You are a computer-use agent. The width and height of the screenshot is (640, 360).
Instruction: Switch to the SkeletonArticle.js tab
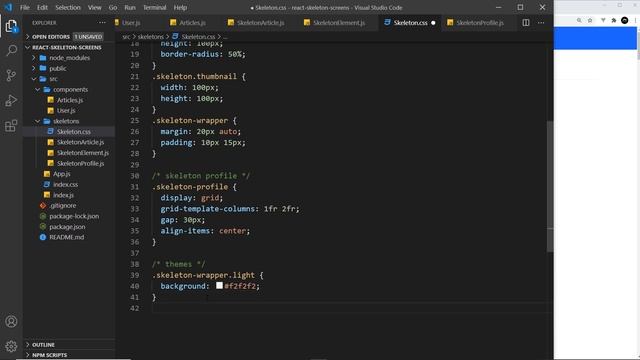pos(260,23)
